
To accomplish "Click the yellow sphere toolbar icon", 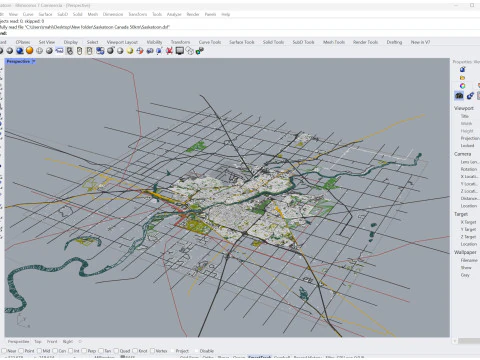I will click(130, 51).
